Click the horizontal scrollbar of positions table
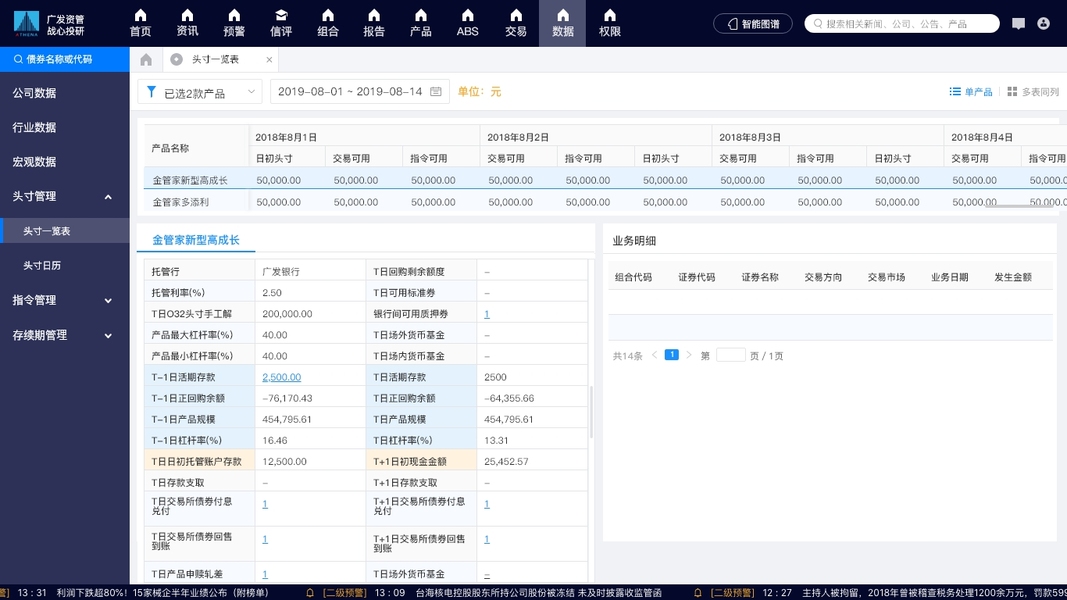1067x600 pixels. tap(1018, 205)
